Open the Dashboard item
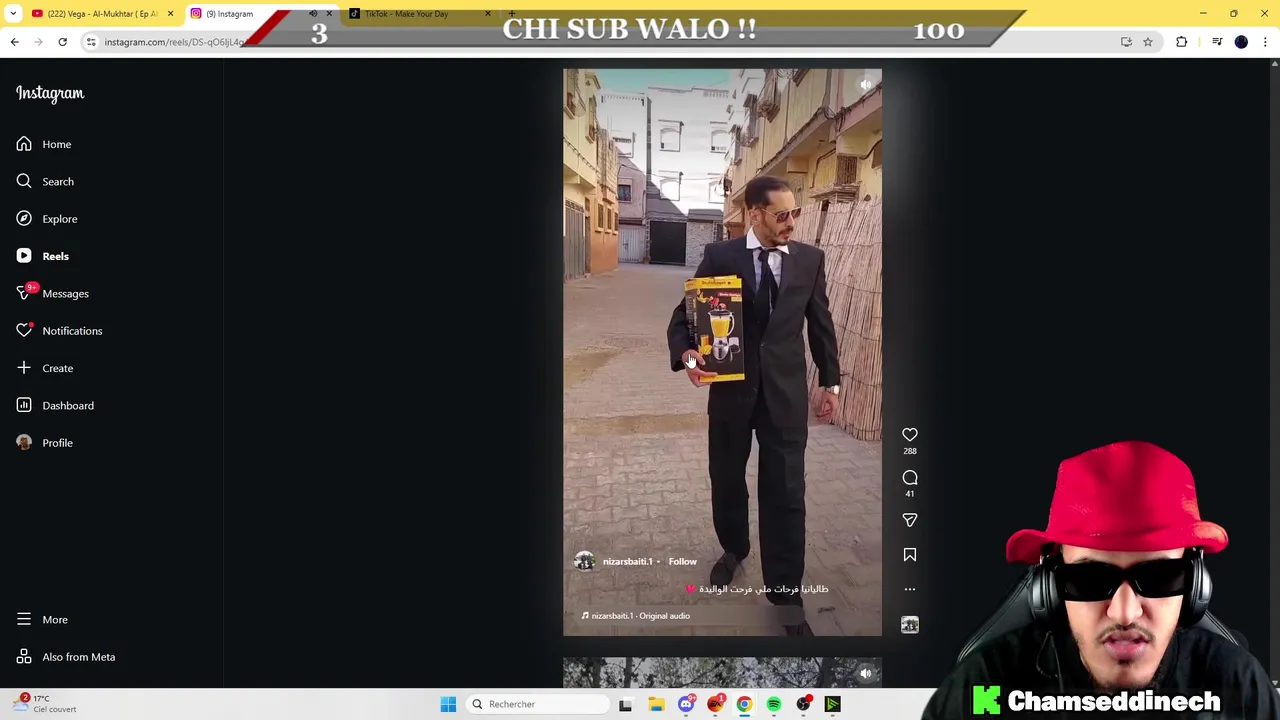 coord(54,405)
